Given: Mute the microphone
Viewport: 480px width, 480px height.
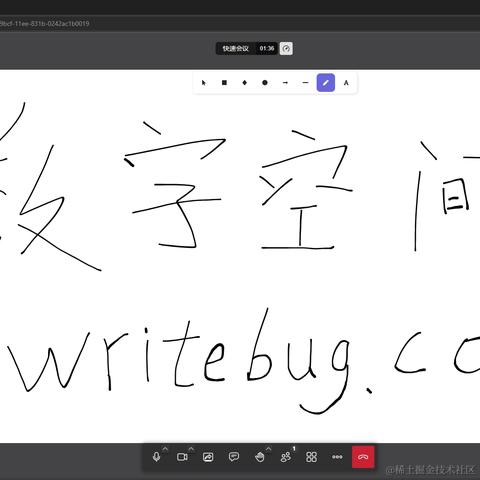Looking at the screenshot, I should click(x=156, y=457).
